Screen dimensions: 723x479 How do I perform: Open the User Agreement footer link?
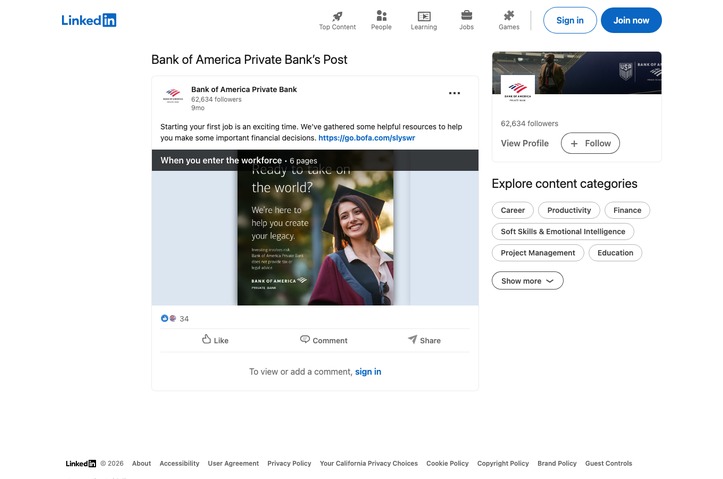click(x=233, y=463)
